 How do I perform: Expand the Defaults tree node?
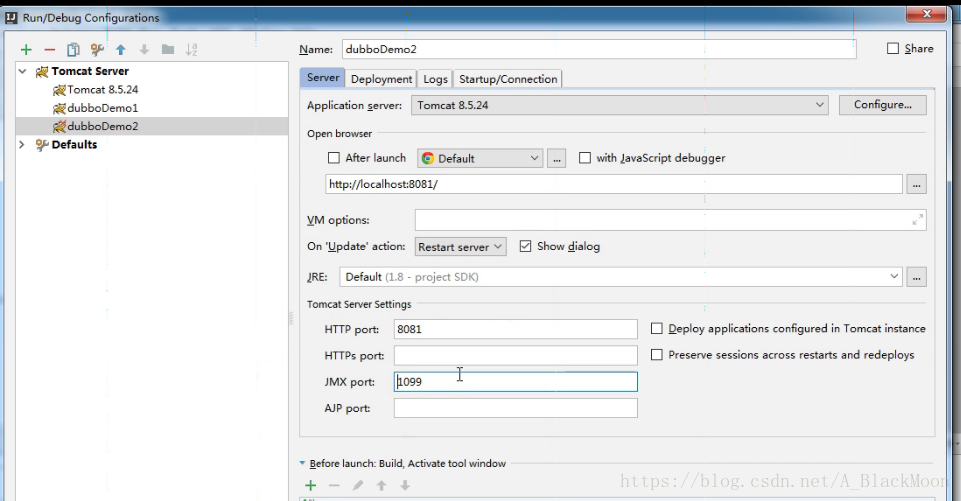click(23, 145)
